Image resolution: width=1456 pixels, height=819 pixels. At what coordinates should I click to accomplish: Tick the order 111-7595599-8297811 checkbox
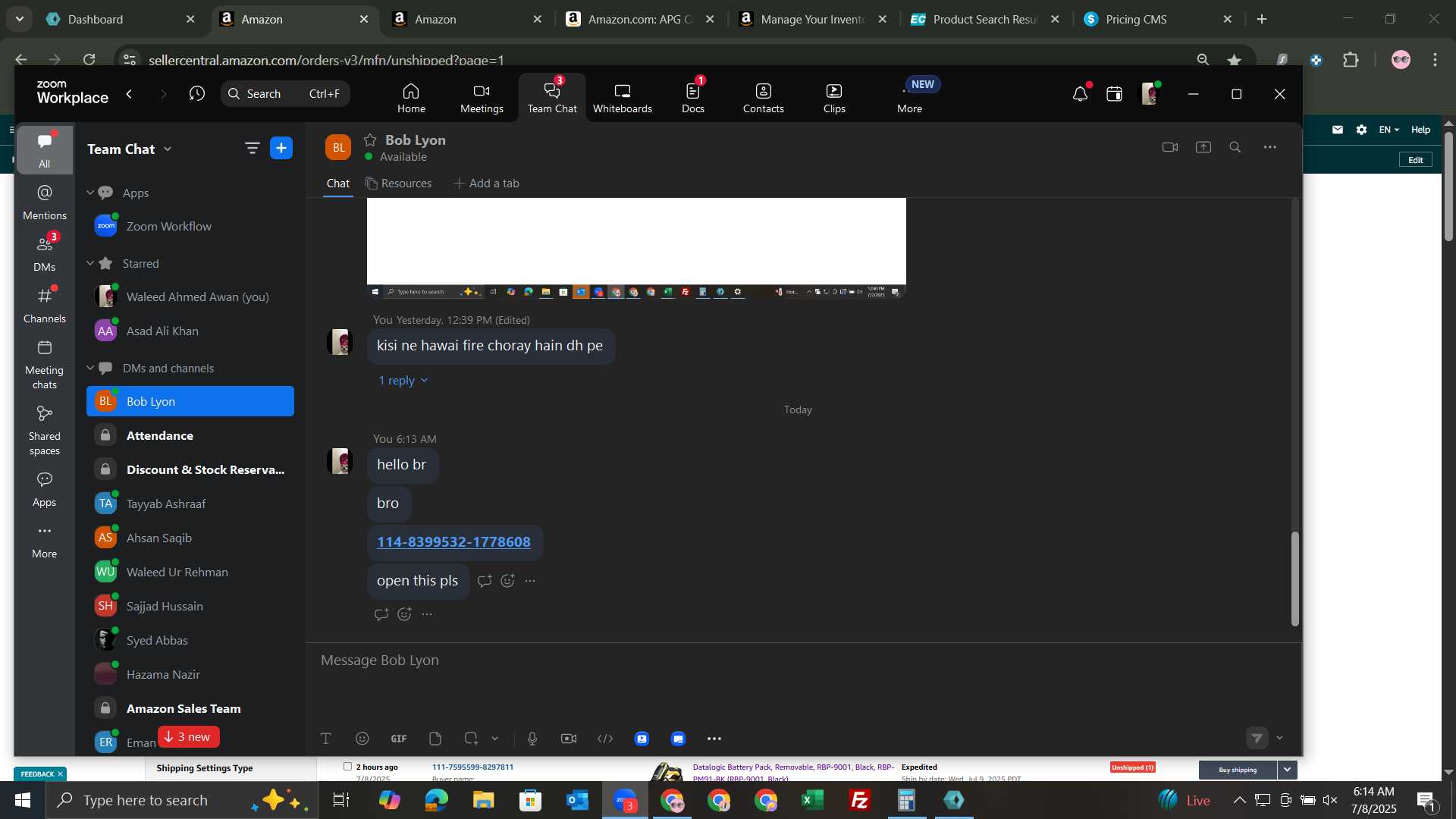[347, 767]
